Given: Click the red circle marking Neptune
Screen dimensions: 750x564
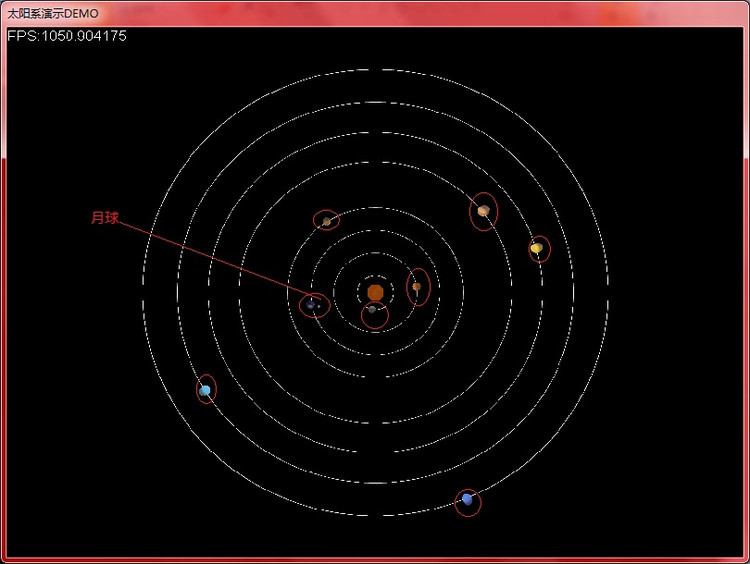Looking at the screenshot, I should coord(480,503).
